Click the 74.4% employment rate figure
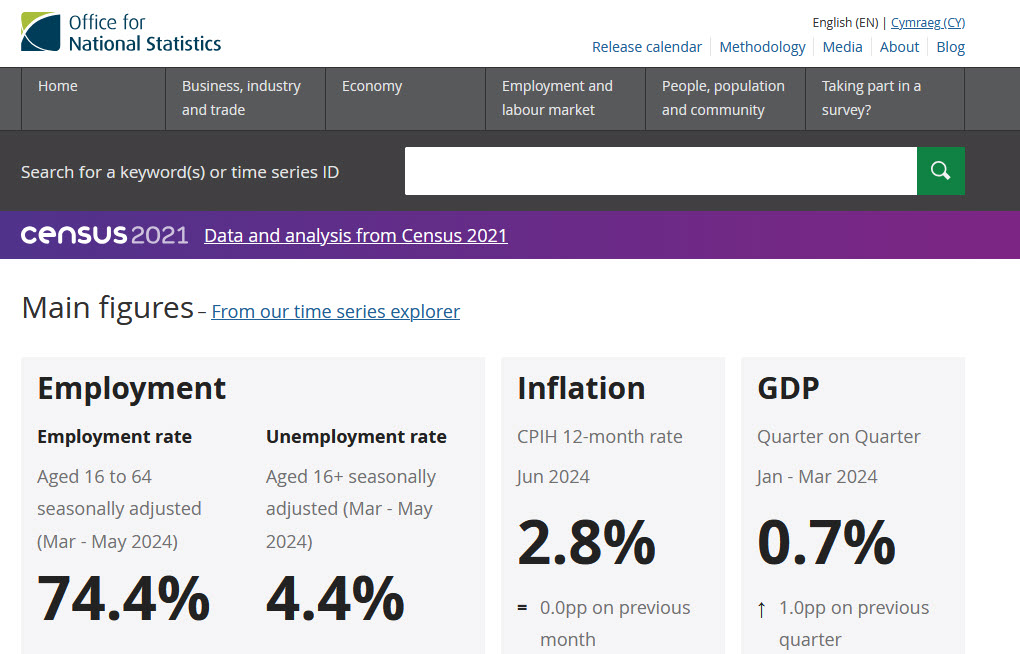Viewport: 1020px width, 654px height. coord(124,599)
